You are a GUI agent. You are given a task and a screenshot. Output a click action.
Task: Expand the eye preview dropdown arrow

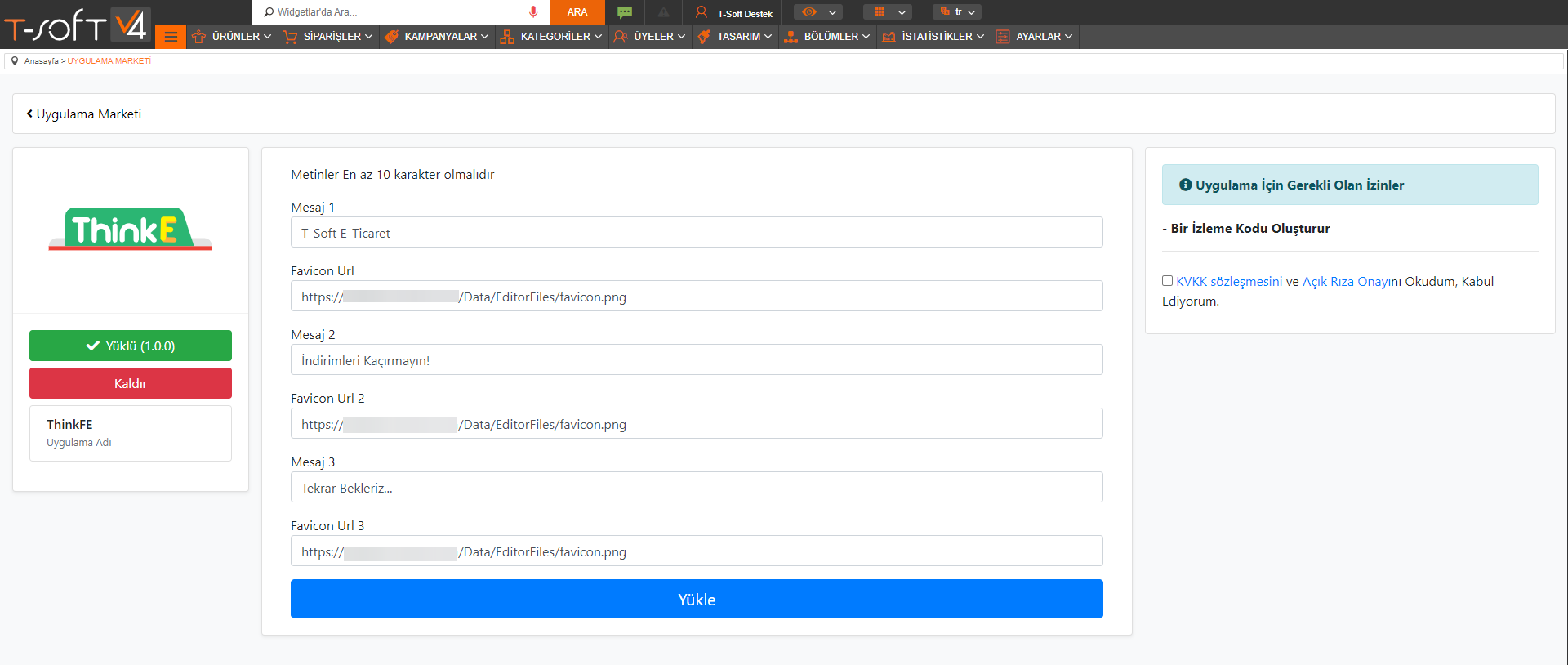click(832, 12)
